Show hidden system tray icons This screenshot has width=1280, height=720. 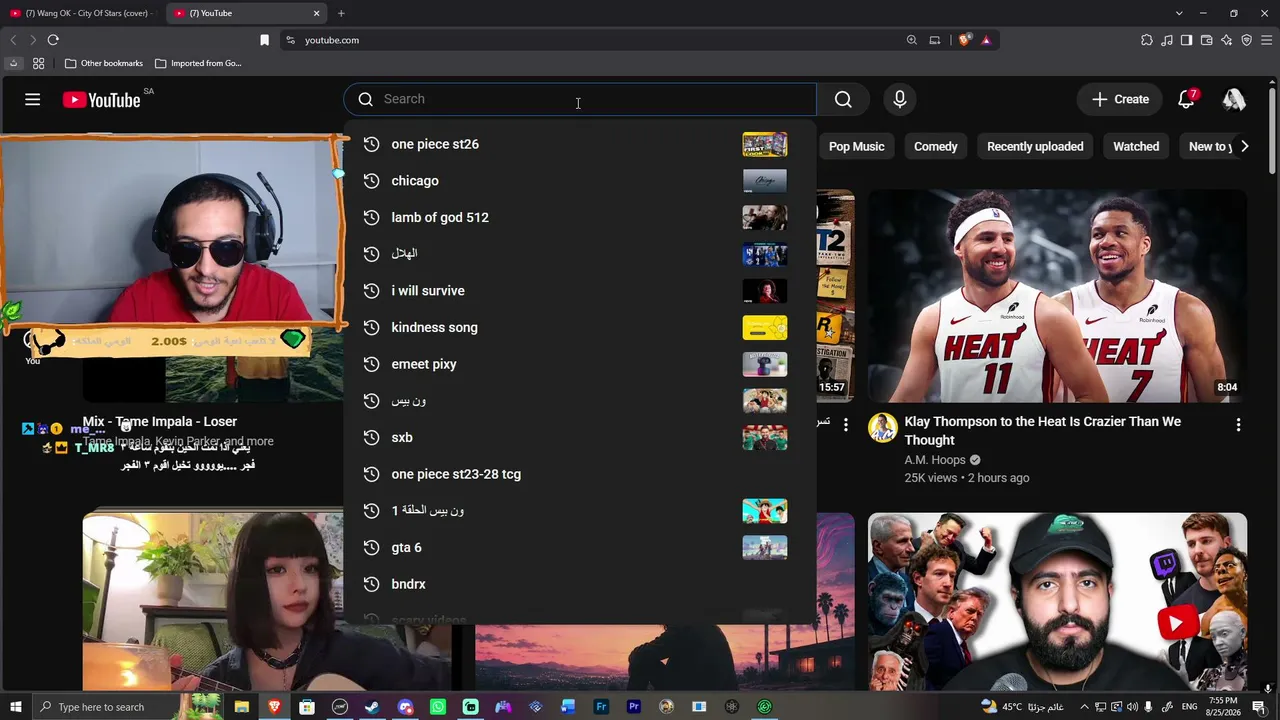(x=1083, y=707)
